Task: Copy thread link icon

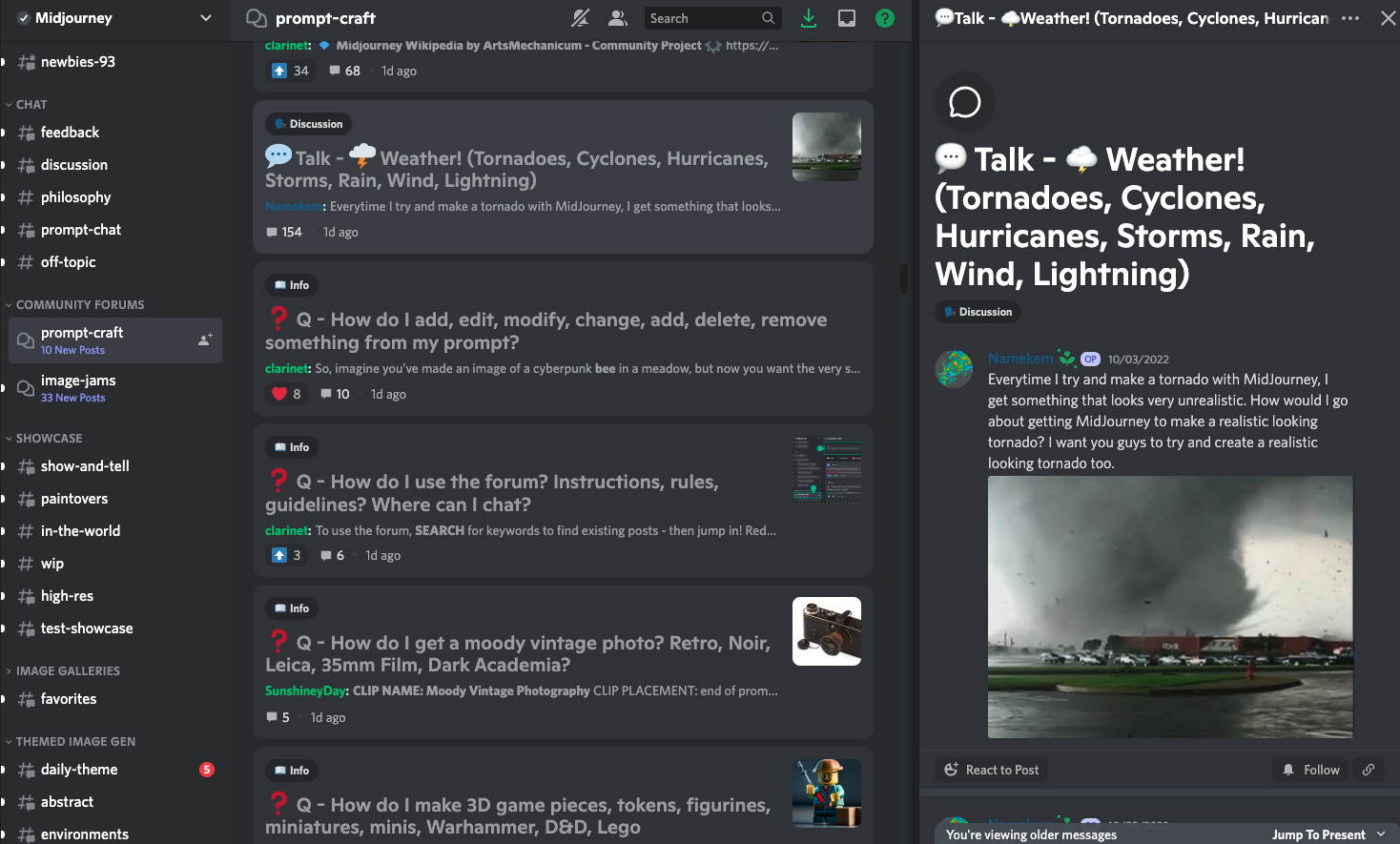Action: pyautogui.click(x=1369, y=770)
